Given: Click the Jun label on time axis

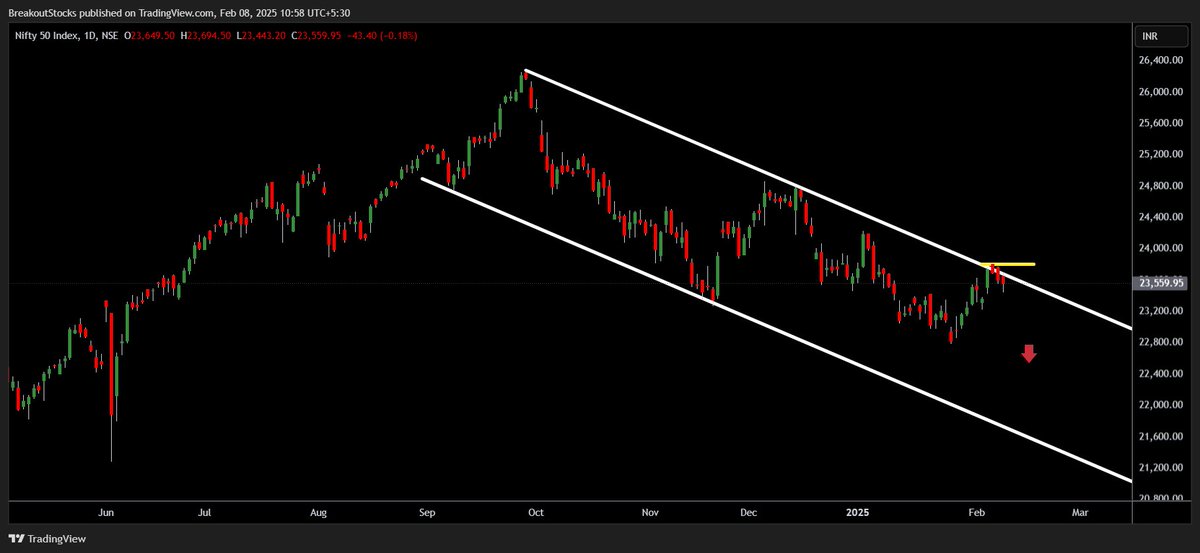Looking at the screenshot, I should pyautogui.click(x=107, y=513).
